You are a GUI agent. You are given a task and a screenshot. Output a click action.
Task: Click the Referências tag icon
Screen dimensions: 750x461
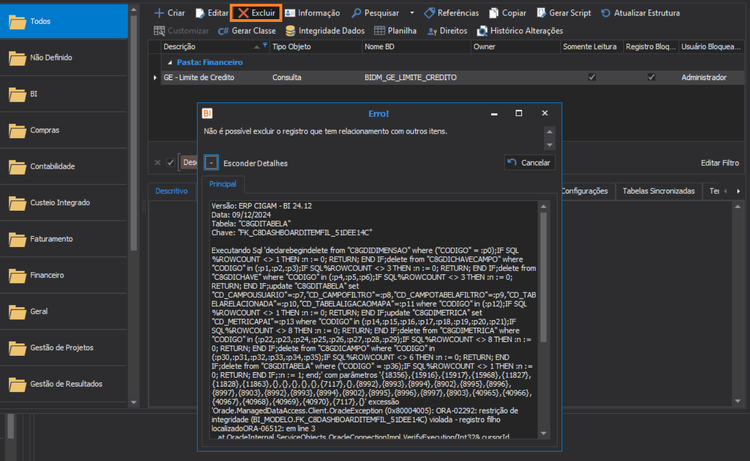[x=430, y=13]
